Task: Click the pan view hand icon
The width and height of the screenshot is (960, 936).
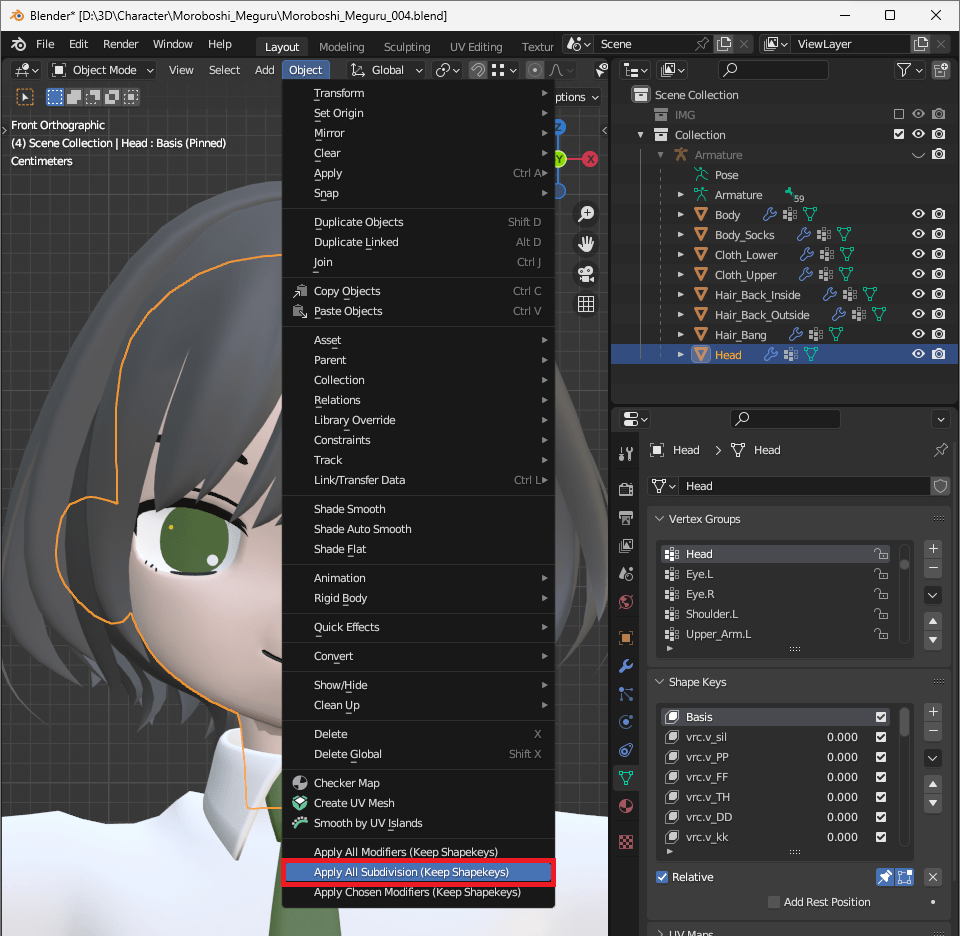Action: [x=586, y=244]
